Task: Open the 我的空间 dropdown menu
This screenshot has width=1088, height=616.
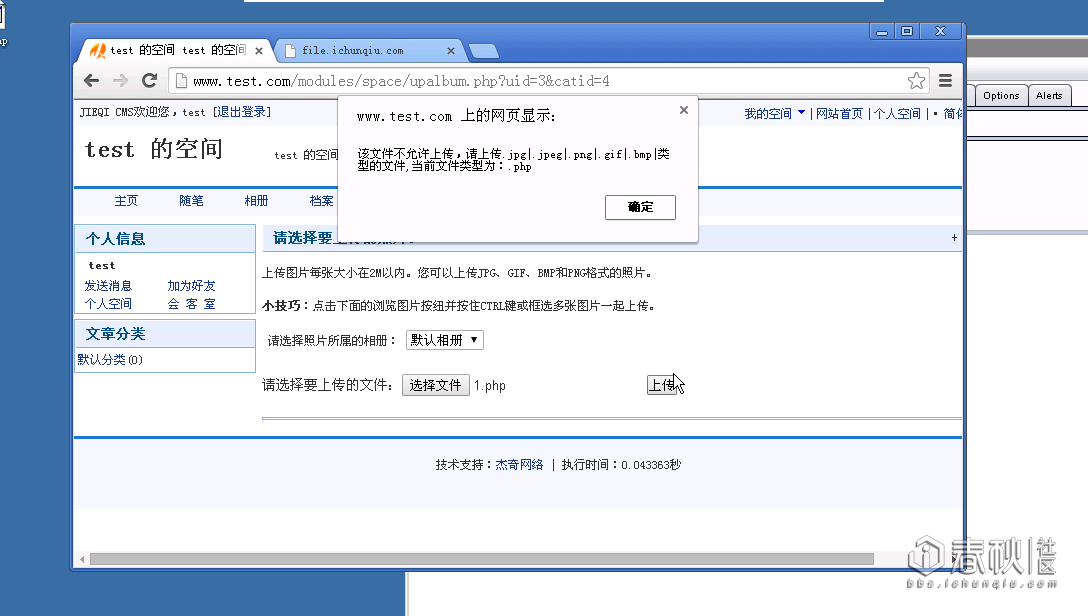Action: point(774,113)
